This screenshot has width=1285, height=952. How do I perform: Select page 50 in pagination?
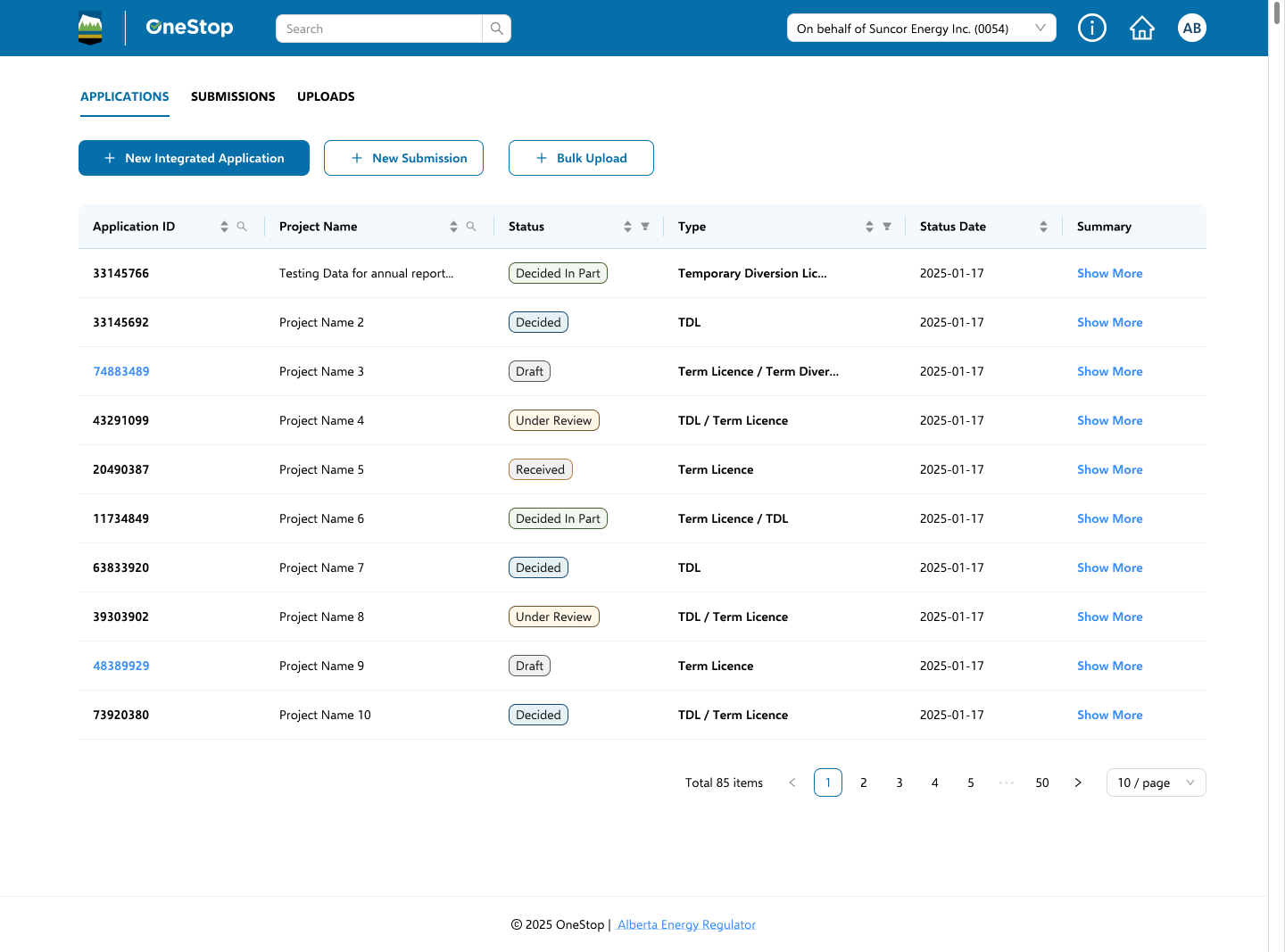click(1042, 782)
